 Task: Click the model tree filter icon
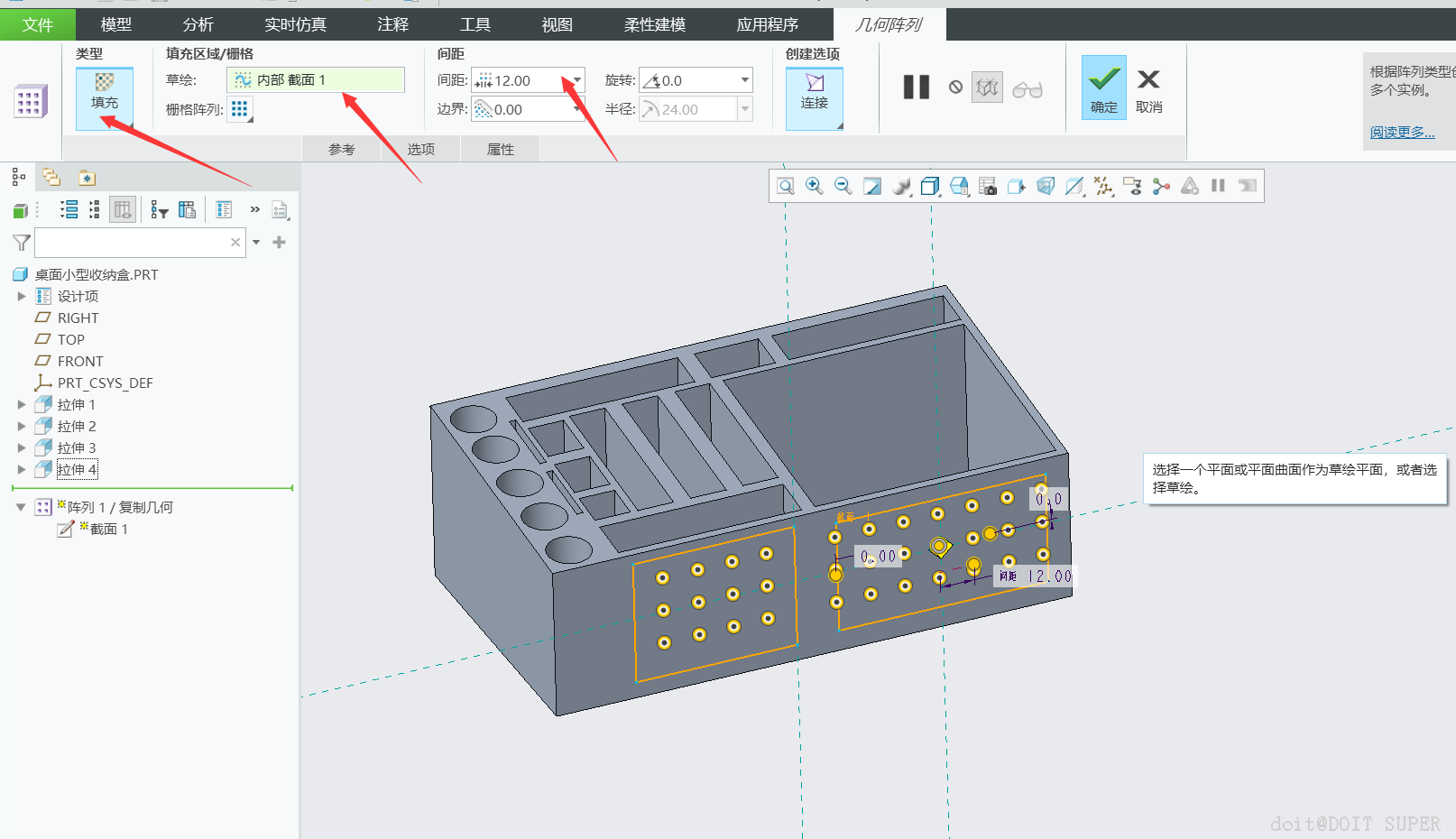click(x=22, y=243)
